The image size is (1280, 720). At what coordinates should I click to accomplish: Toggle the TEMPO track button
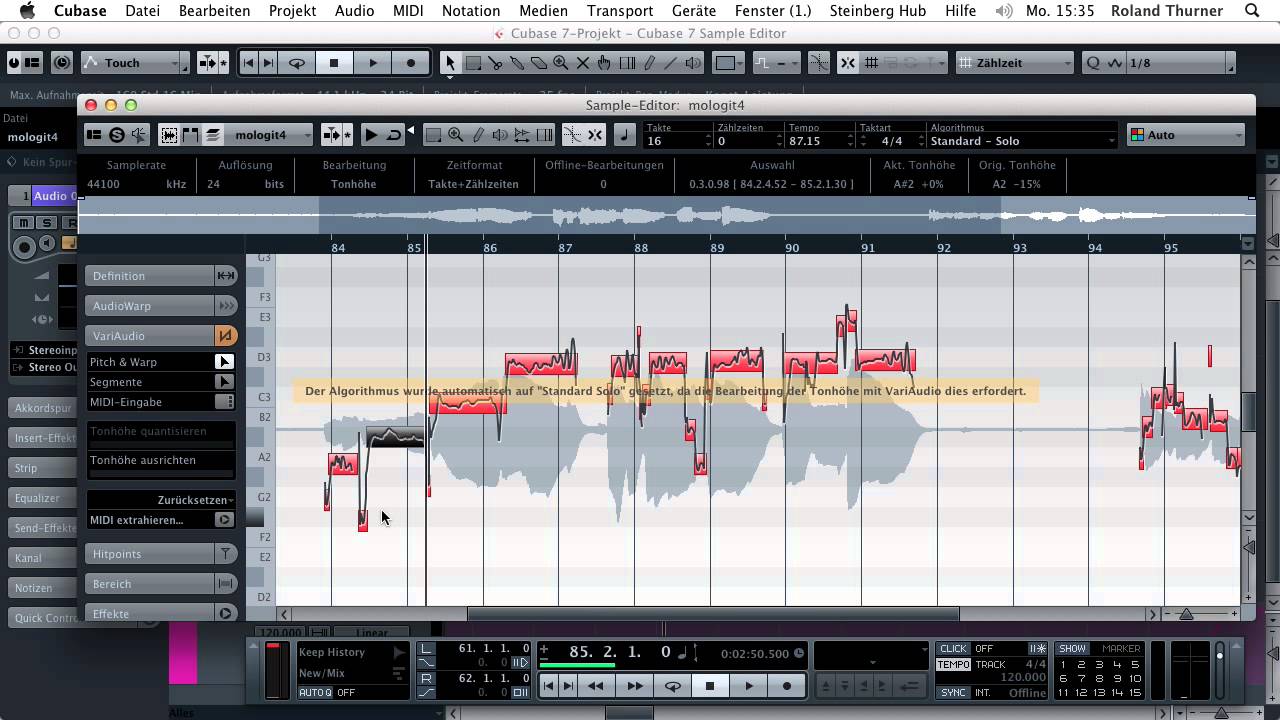[x=954, y=665]
